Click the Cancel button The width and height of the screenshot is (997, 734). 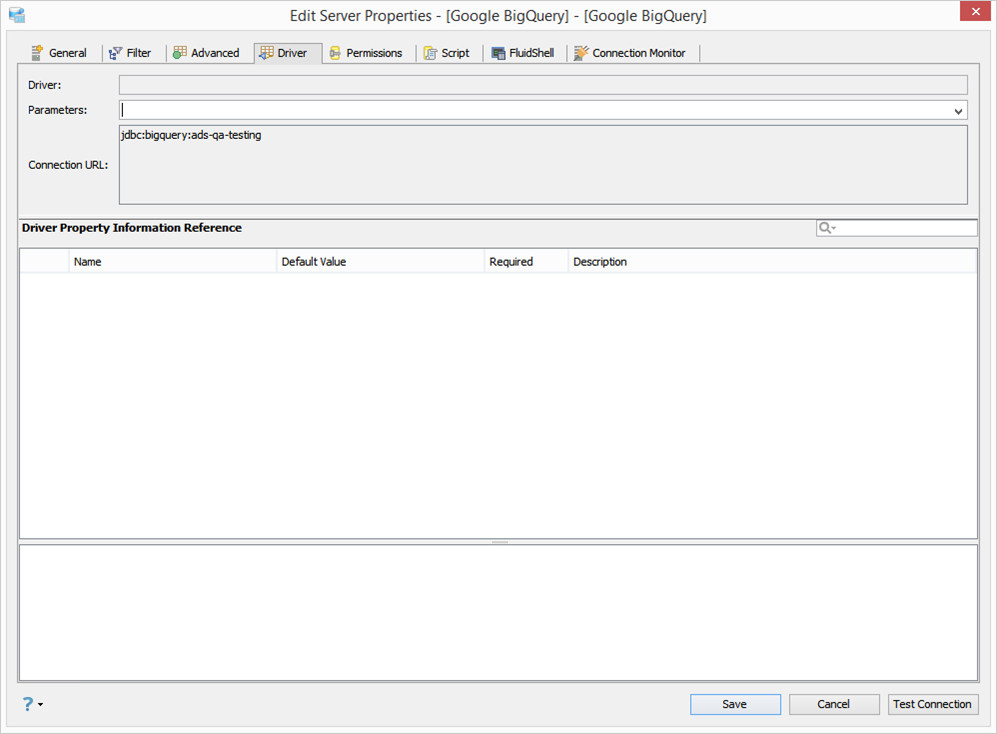[834, 704]
